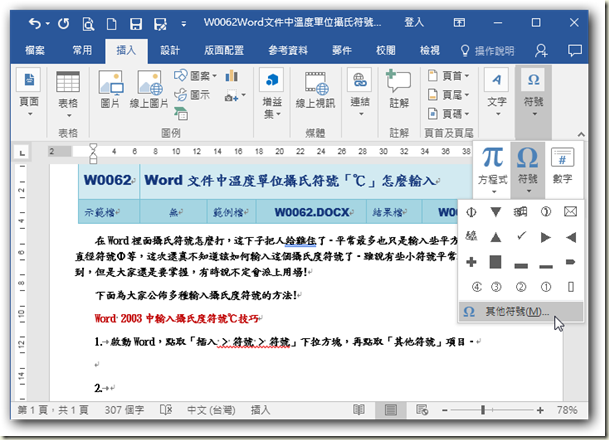
Task: Click the Redo icon in quick access toolbar
Action: point(64,24)
